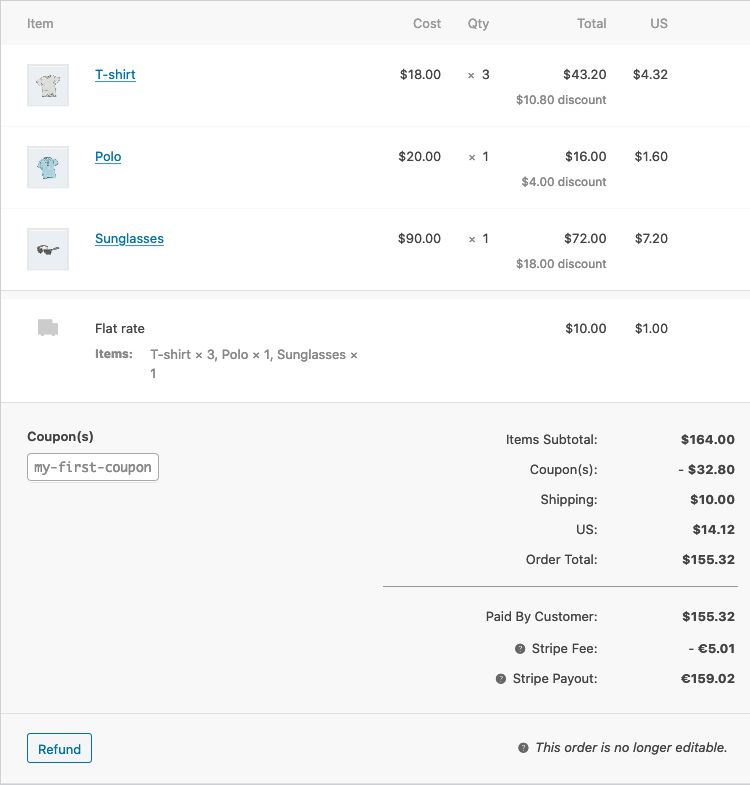Click the Flat rate shipping label

tap(120, 328)
